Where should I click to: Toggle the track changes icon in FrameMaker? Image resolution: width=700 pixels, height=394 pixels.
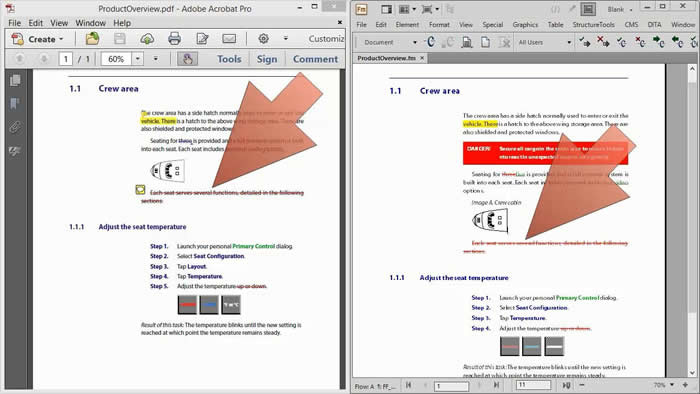click(431, 42)
